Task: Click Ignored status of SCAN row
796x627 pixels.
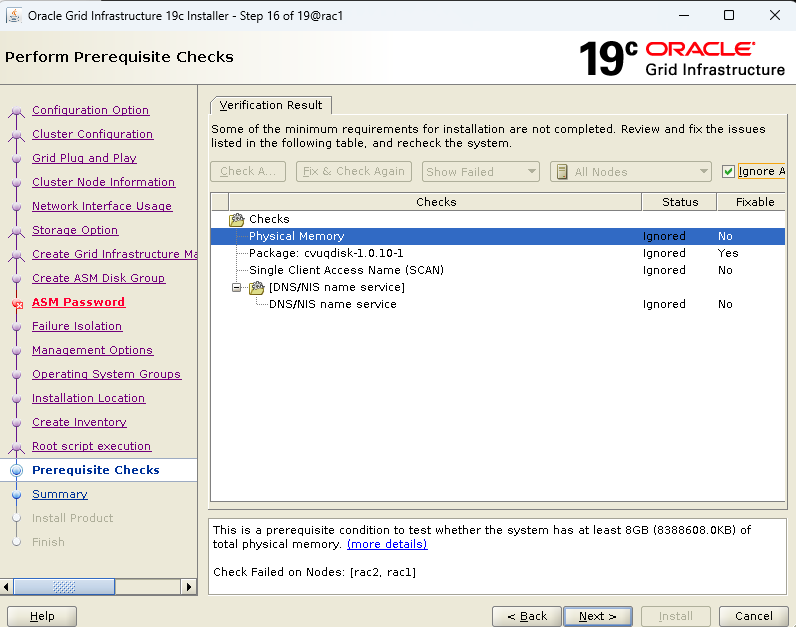Action: coord(664,270)
